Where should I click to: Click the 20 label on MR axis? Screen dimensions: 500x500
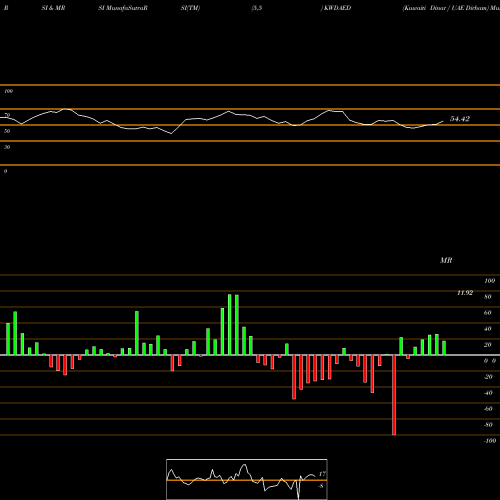488,345
